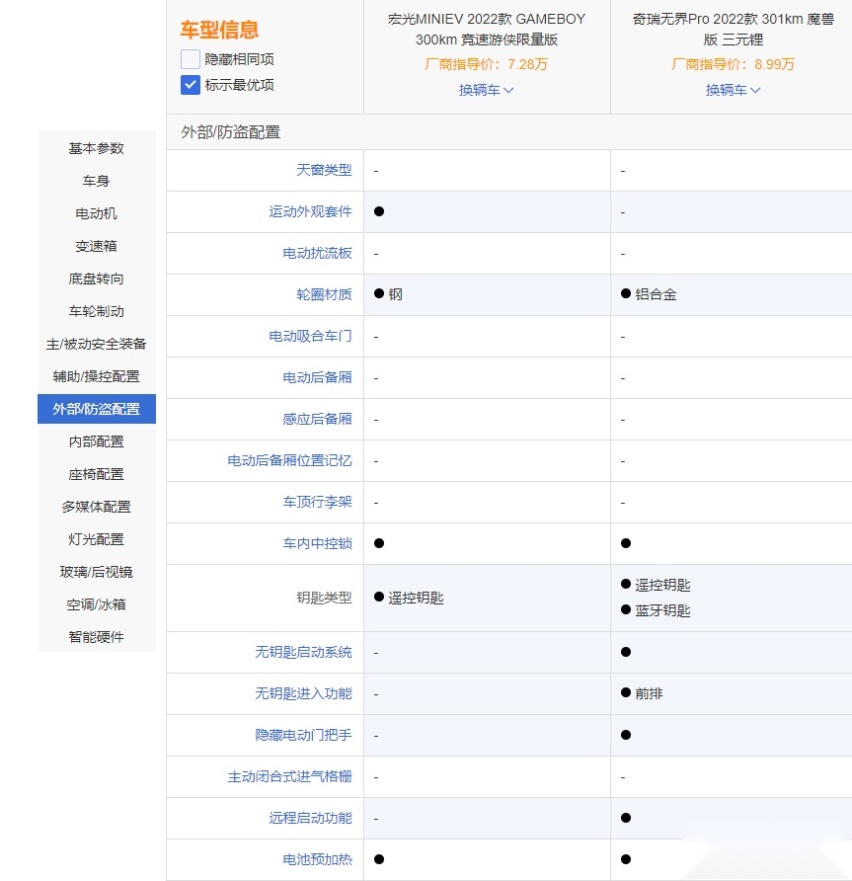852x881 pixels.
Task: Click the 天窗类型 parameter link
Action: click(324, 170)
